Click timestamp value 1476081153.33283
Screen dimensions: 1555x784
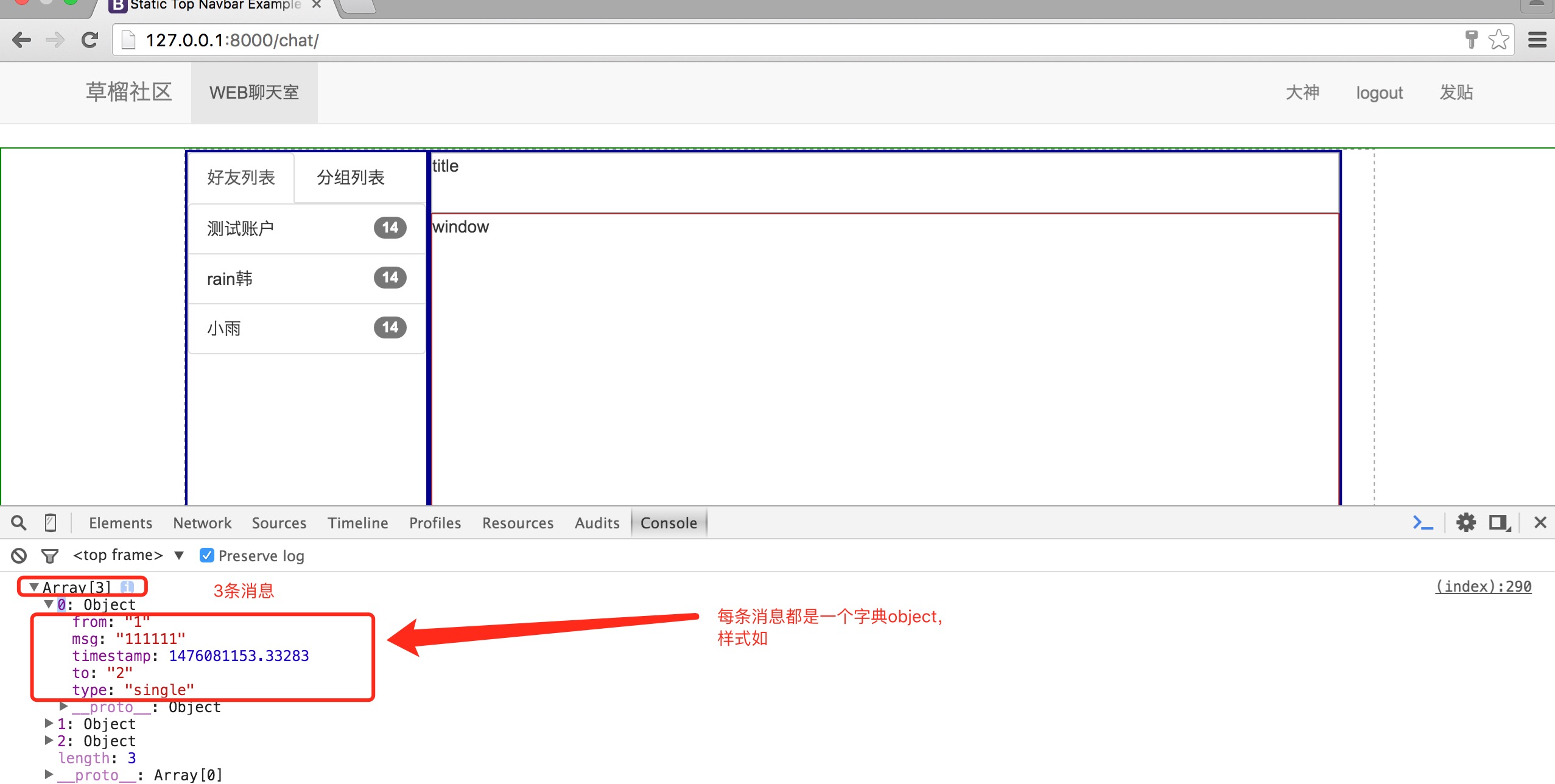[x=239, y=656]
